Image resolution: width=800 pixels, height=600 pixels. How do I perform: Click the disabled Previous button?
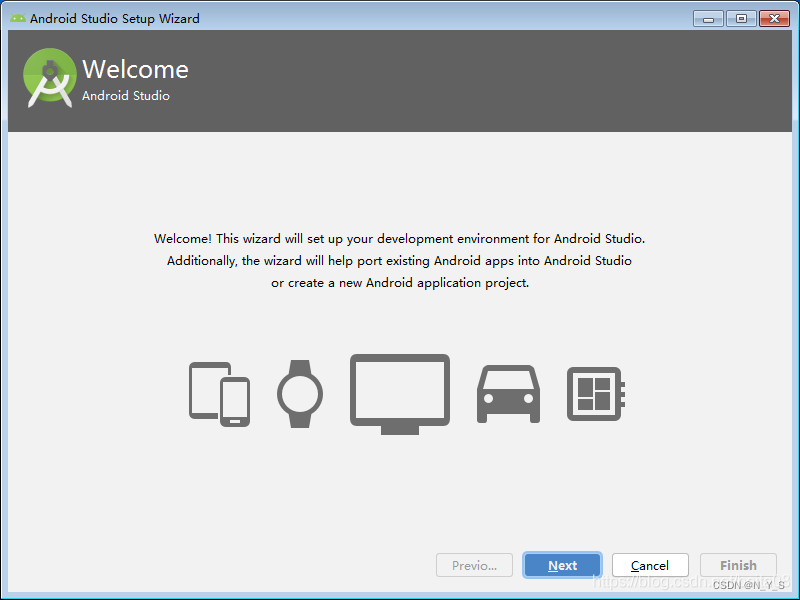(474, 565)
